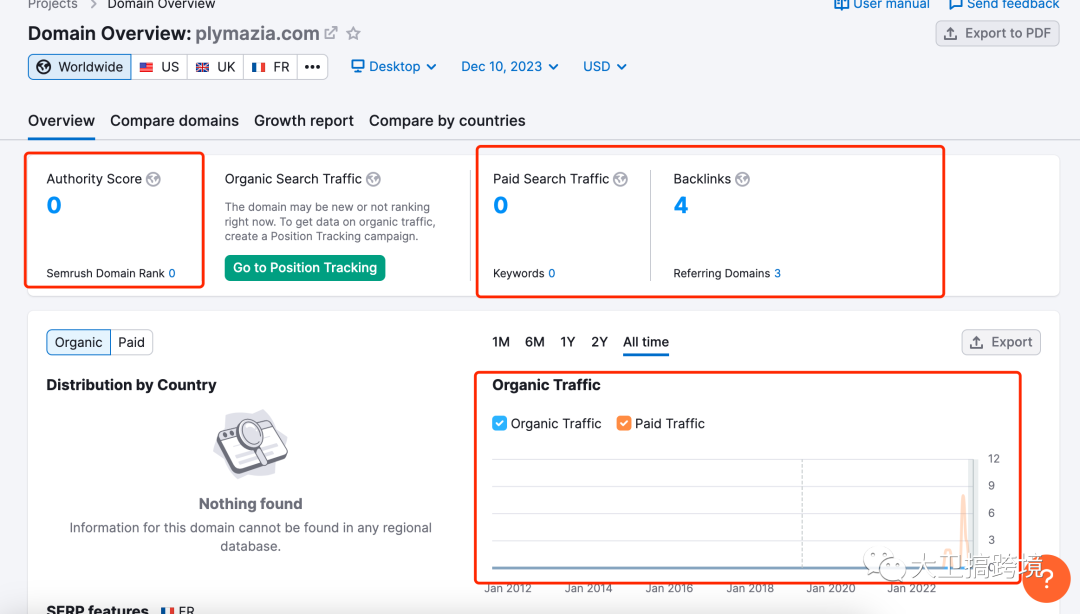Screen dimensions: 1080x614
Task: Open the orange help chat bubble
Action: (x=1046, y=578)
